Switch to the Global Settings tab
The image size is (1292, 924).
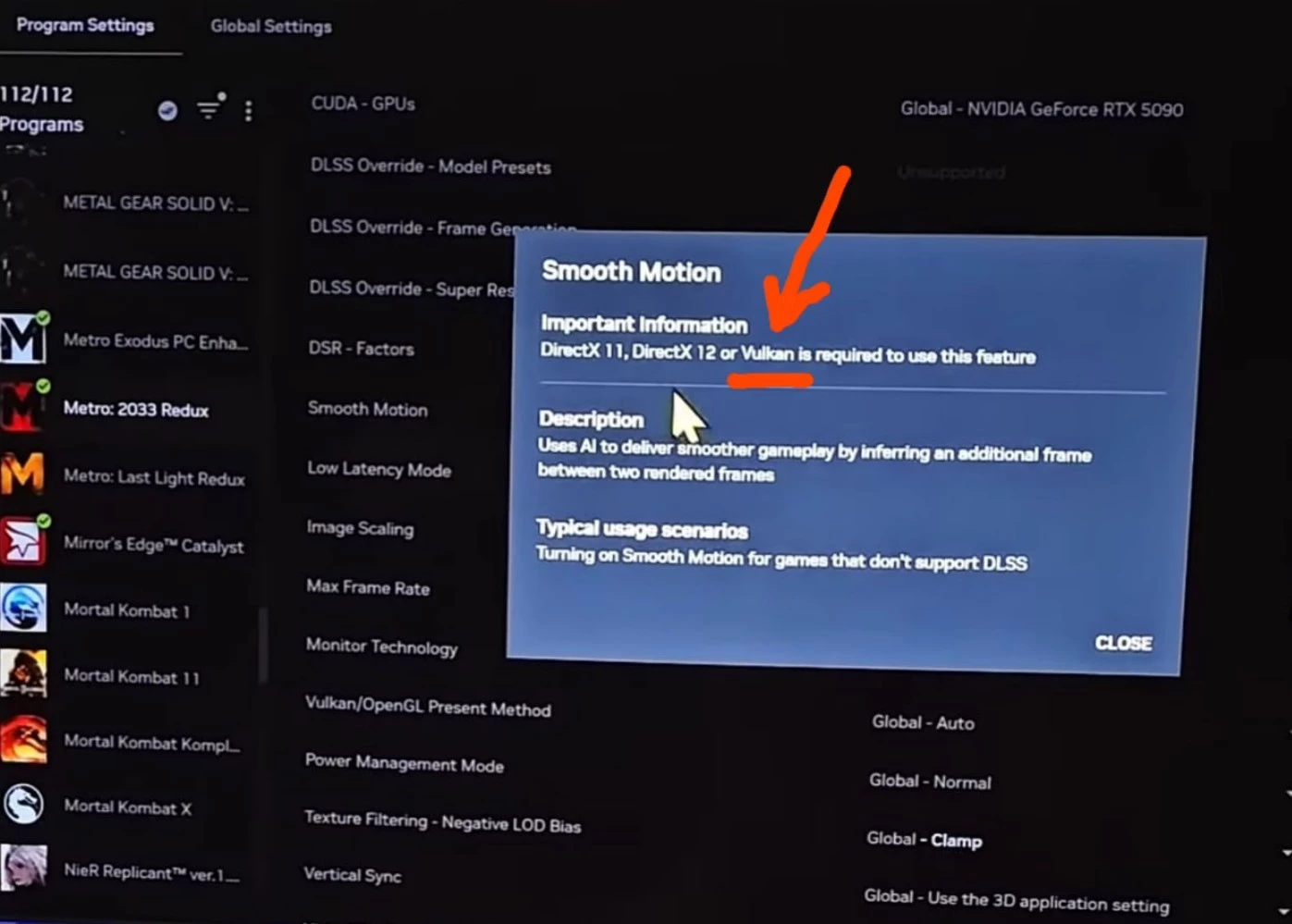[x=270, y=27]
